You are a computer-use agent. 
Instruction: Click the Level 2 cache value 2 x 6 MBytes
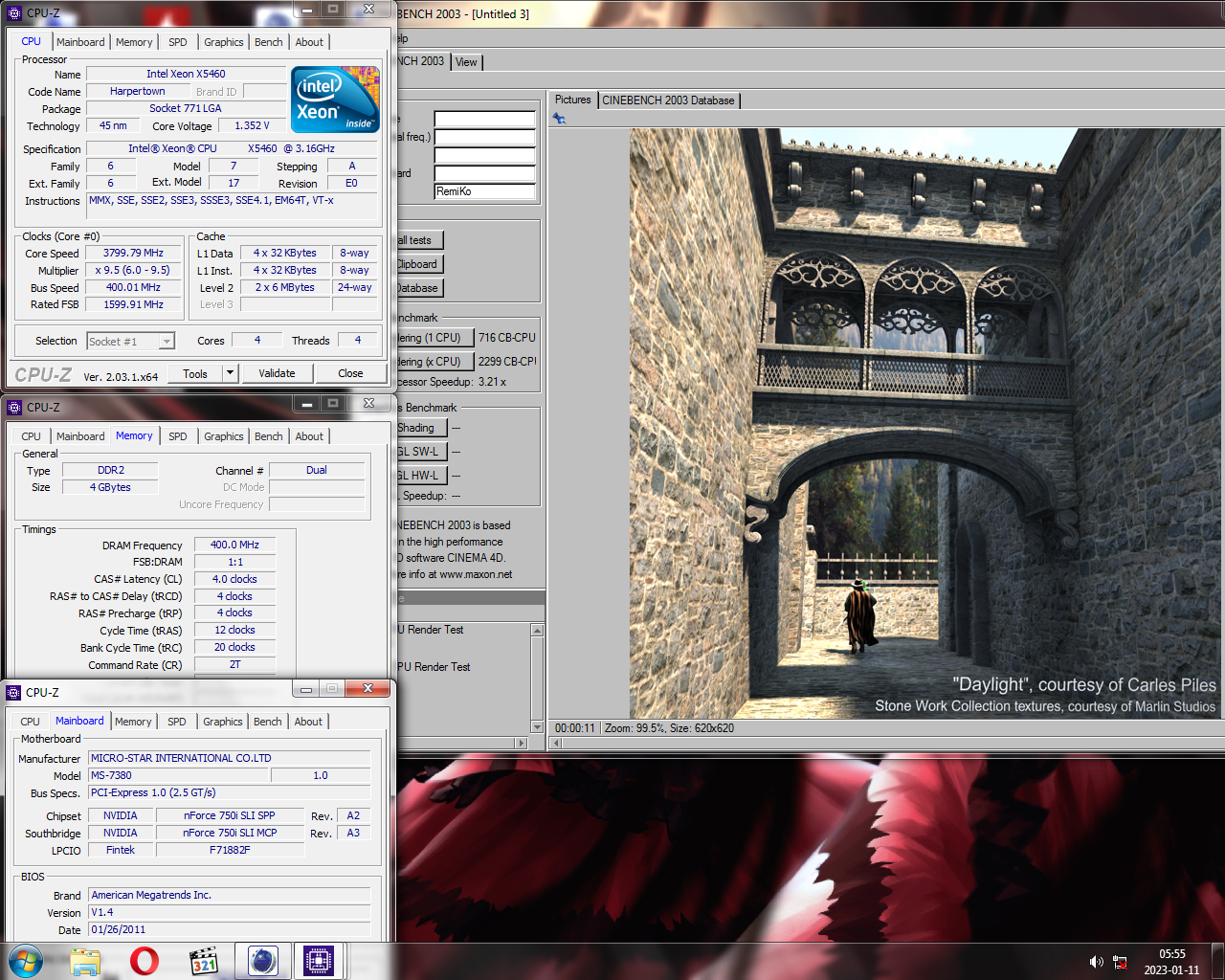pyautogui.click(x=284, y=287)
